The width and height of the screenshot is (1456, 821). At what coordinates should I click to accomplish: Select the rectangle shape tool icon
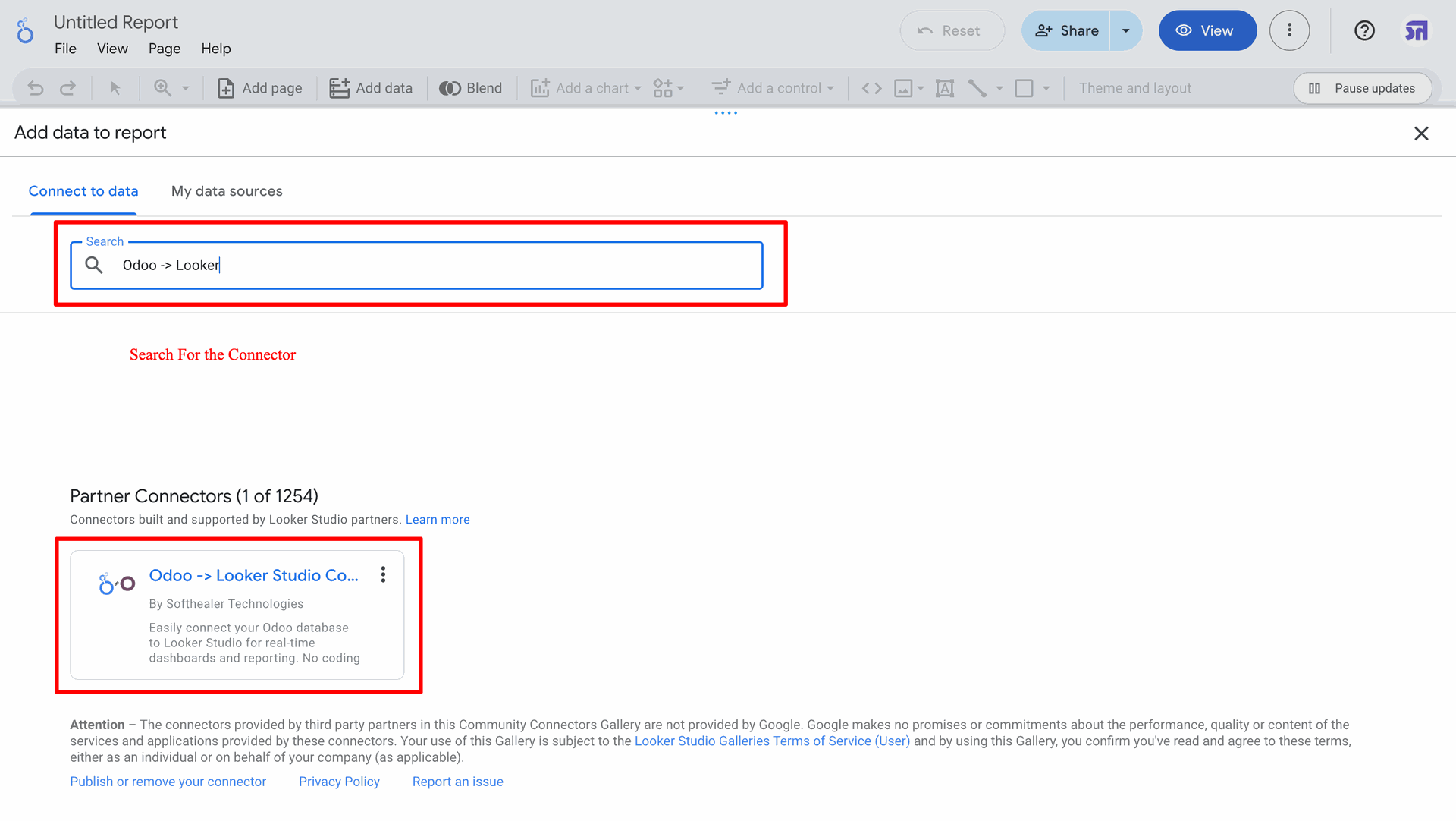[1024, 88]
